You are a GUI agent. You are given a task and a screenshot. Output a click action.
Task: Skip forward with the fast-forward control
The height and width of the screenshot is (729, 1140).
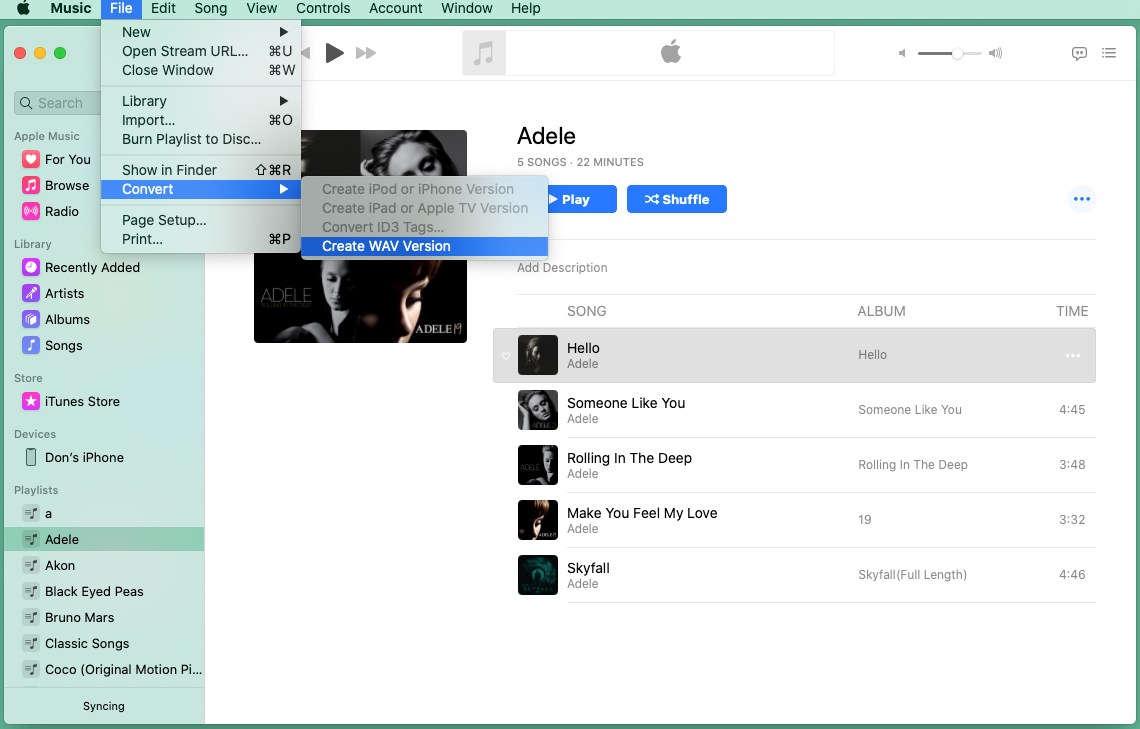click(x=366, y=53)
